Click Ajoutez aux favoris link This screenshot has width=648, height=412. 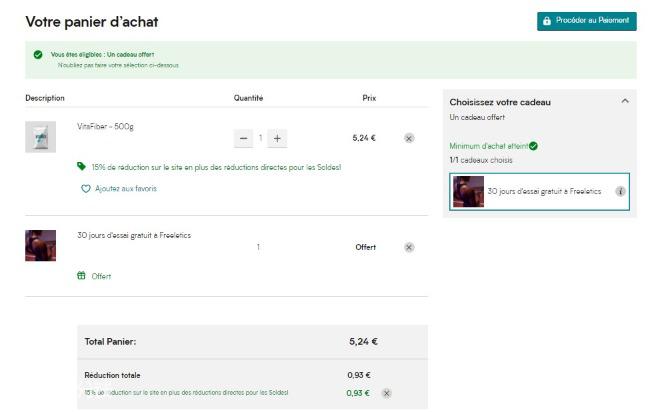click(126, 188)
